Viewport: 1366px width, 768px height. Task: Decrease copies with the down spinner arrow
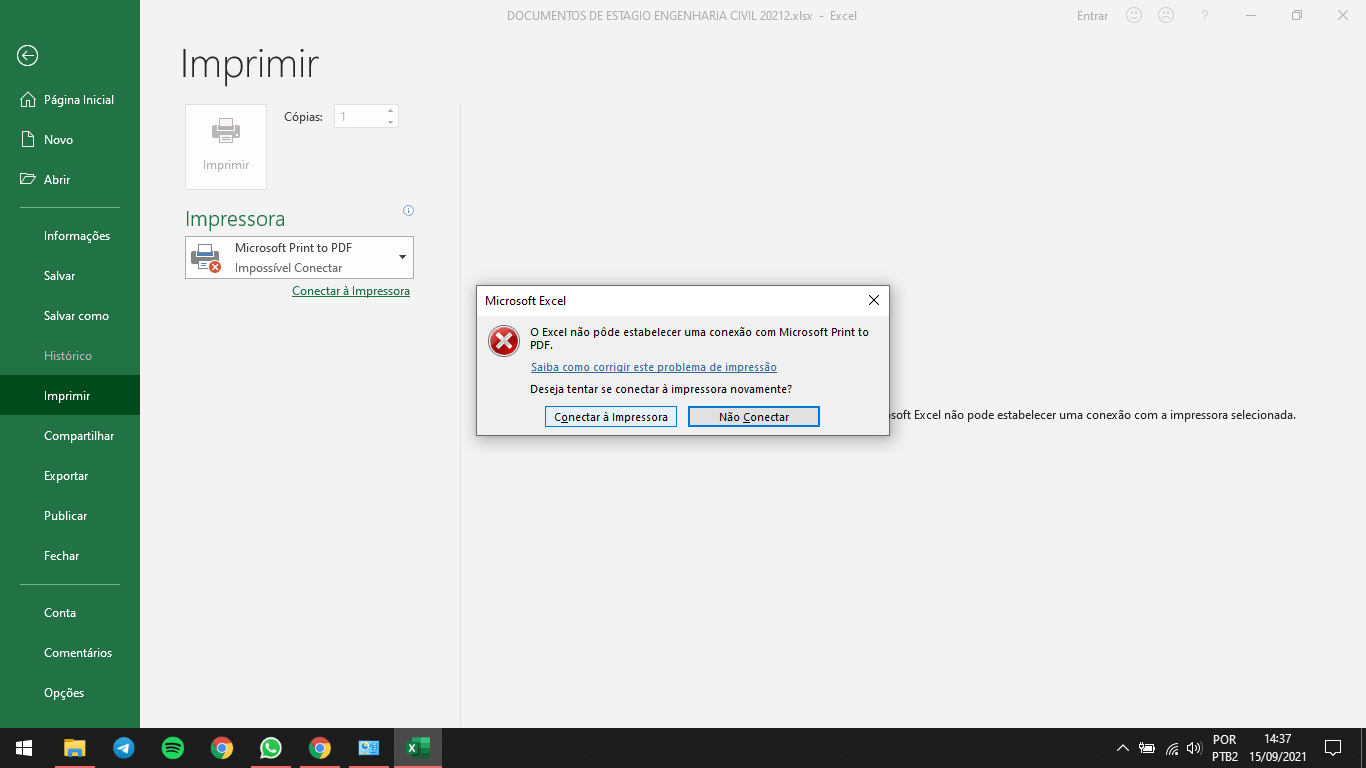[391, 122]
